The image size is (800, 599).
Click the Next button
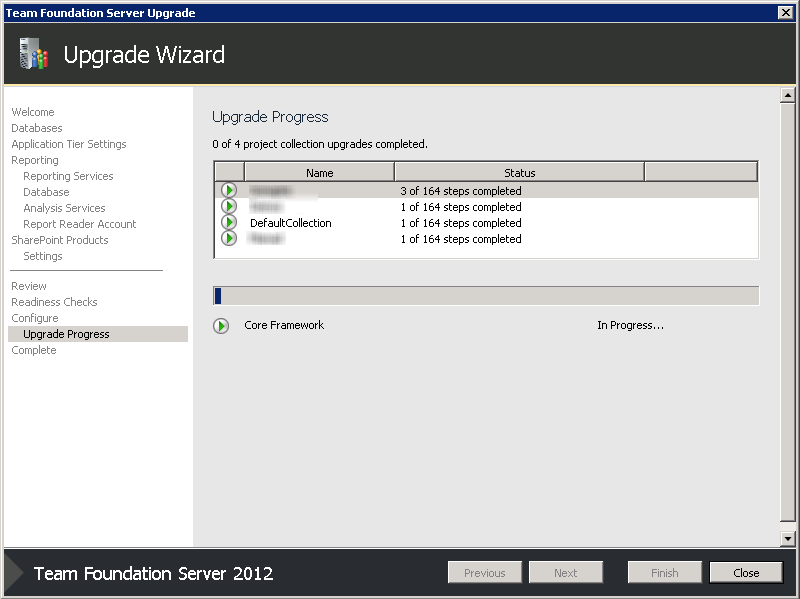(566, 572)
